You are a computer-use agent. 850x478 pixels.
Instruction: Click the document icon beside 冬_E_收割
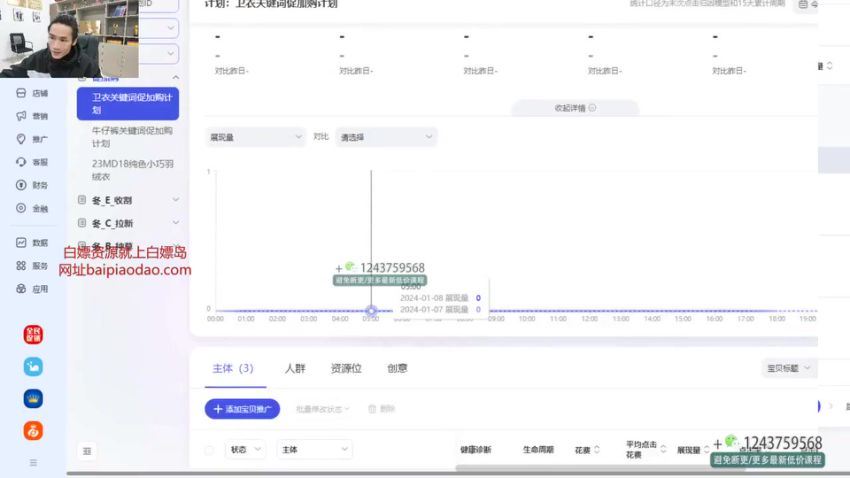[82, 200]
